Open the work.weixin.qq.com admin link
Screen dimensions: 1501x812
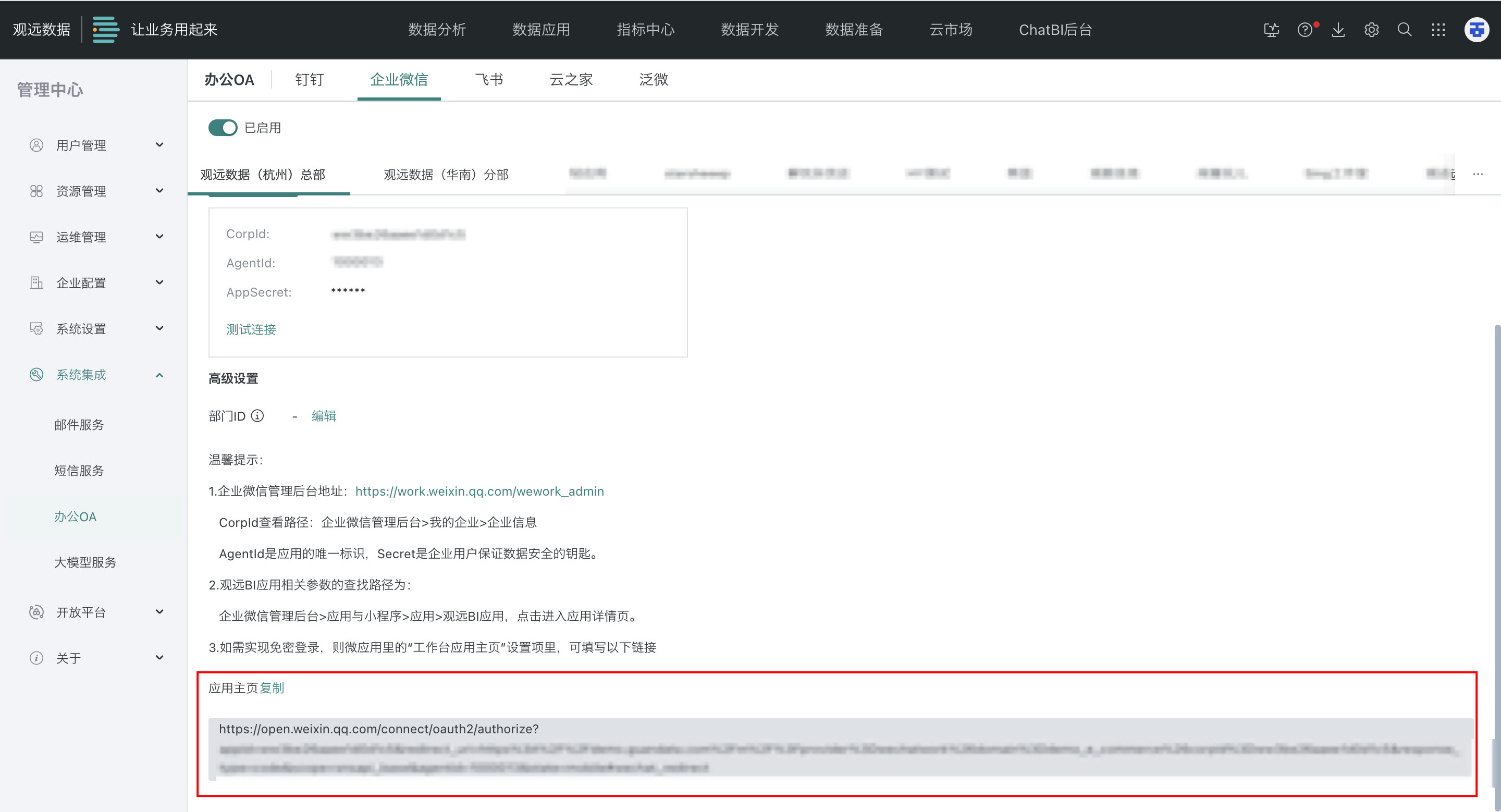479,491
